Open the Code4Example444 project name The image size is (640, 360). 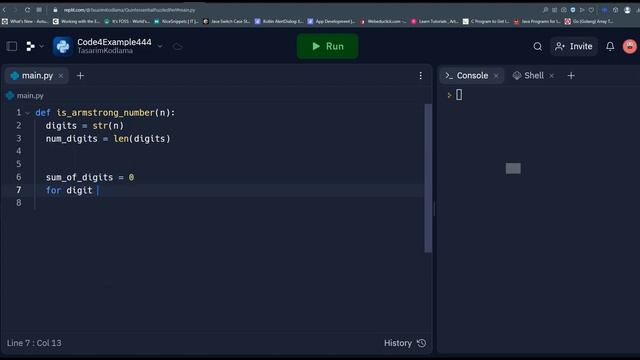[114, 42]
